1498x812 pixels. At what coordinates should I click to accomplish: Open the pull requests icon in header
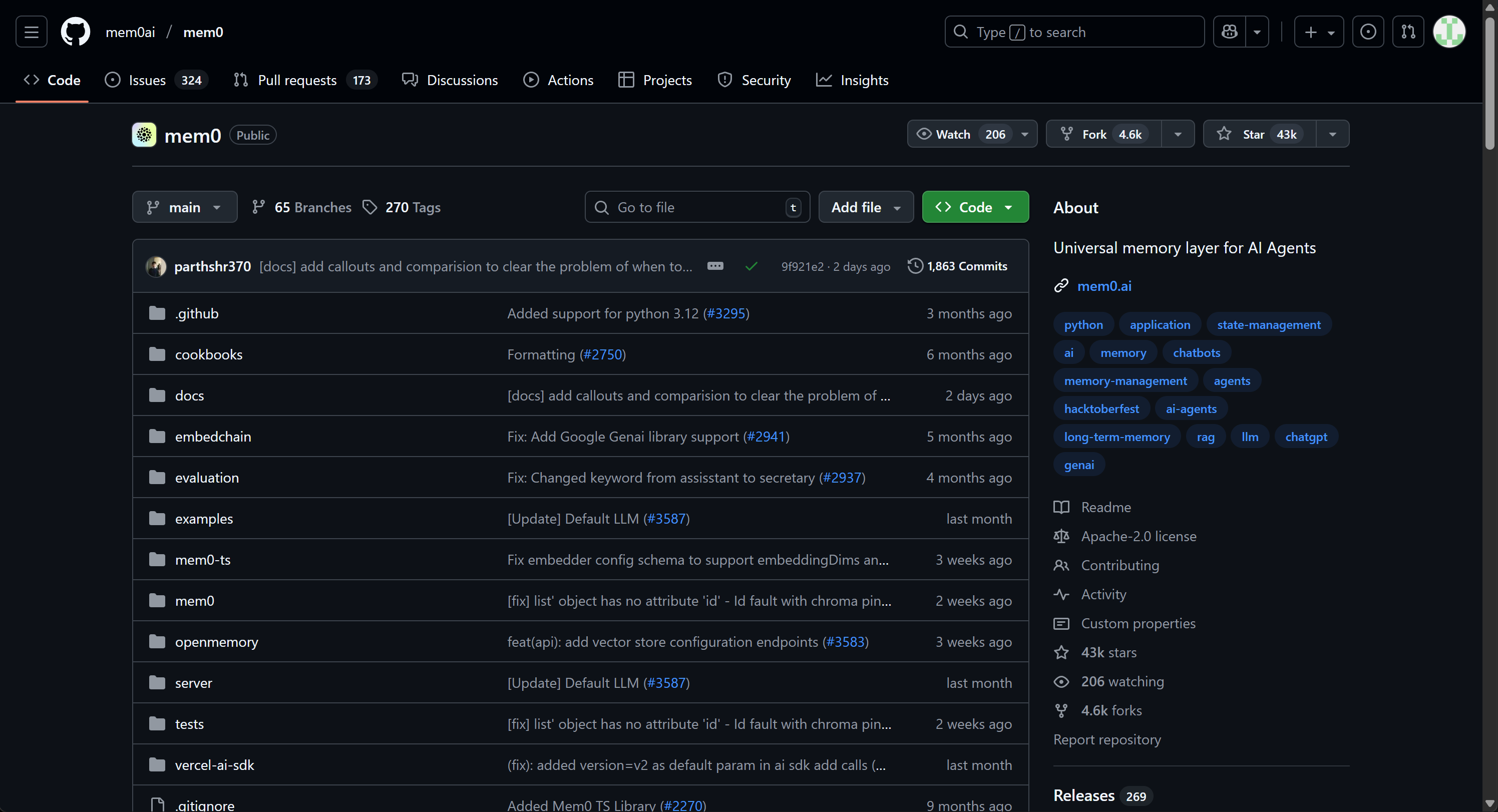pos(1408,32)
